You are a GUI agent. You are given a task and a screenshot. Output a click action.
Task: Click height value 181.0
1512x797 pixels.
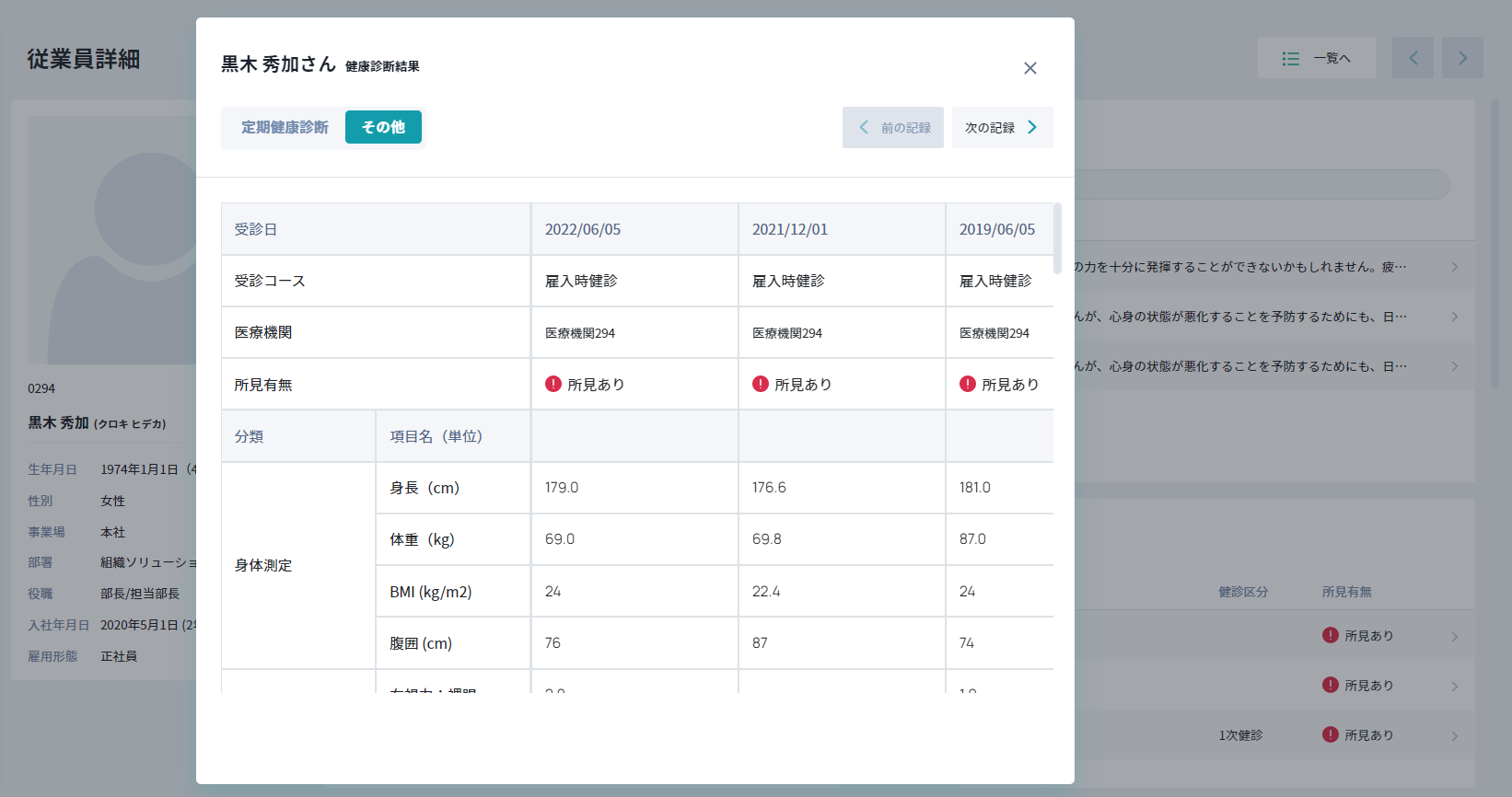(975, 488)
